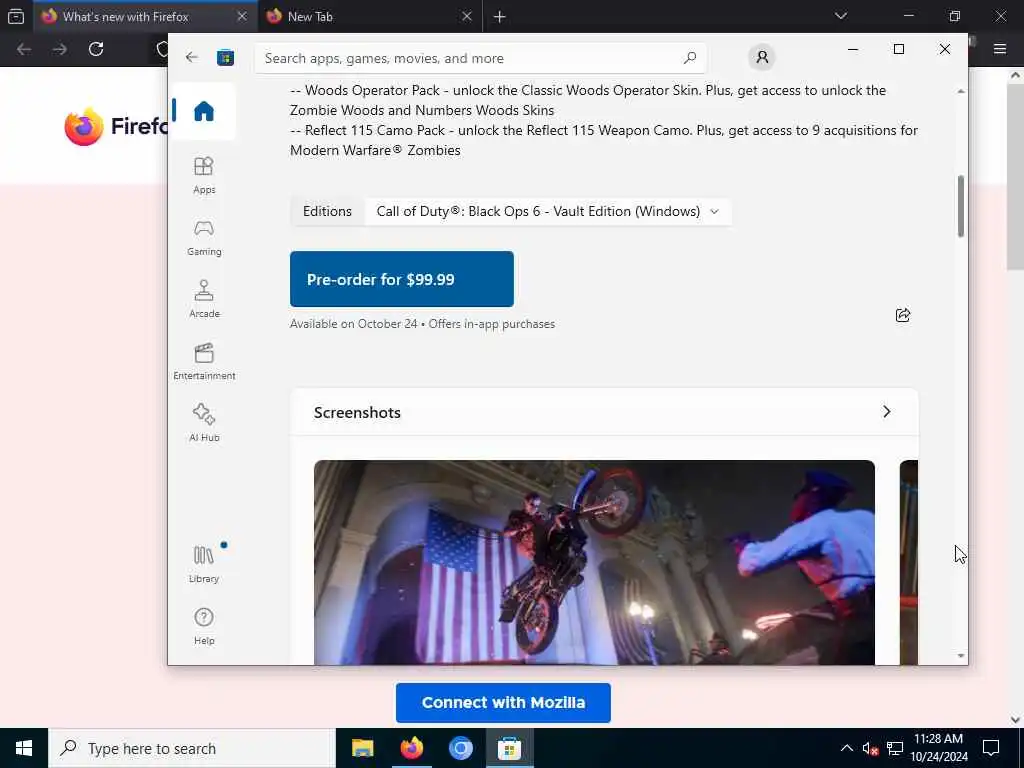1024x768 pixels.
Task: Click Firefox page scrollbar thumb
Action: click(x=1016, y=176)
